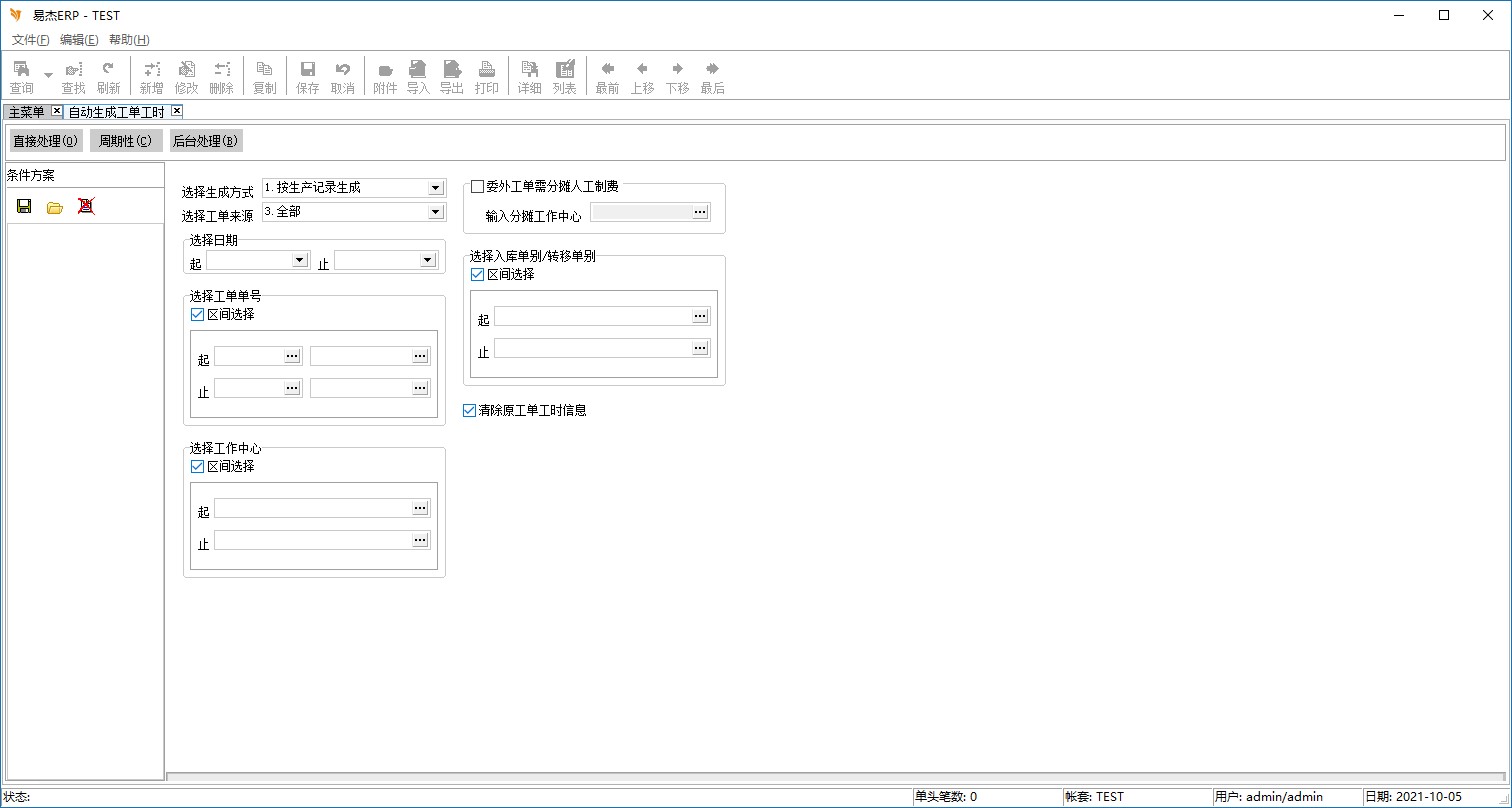Click the 直接处理 button
The width and height of the screenshot is (1512, 808).
[x=46, y=141]
